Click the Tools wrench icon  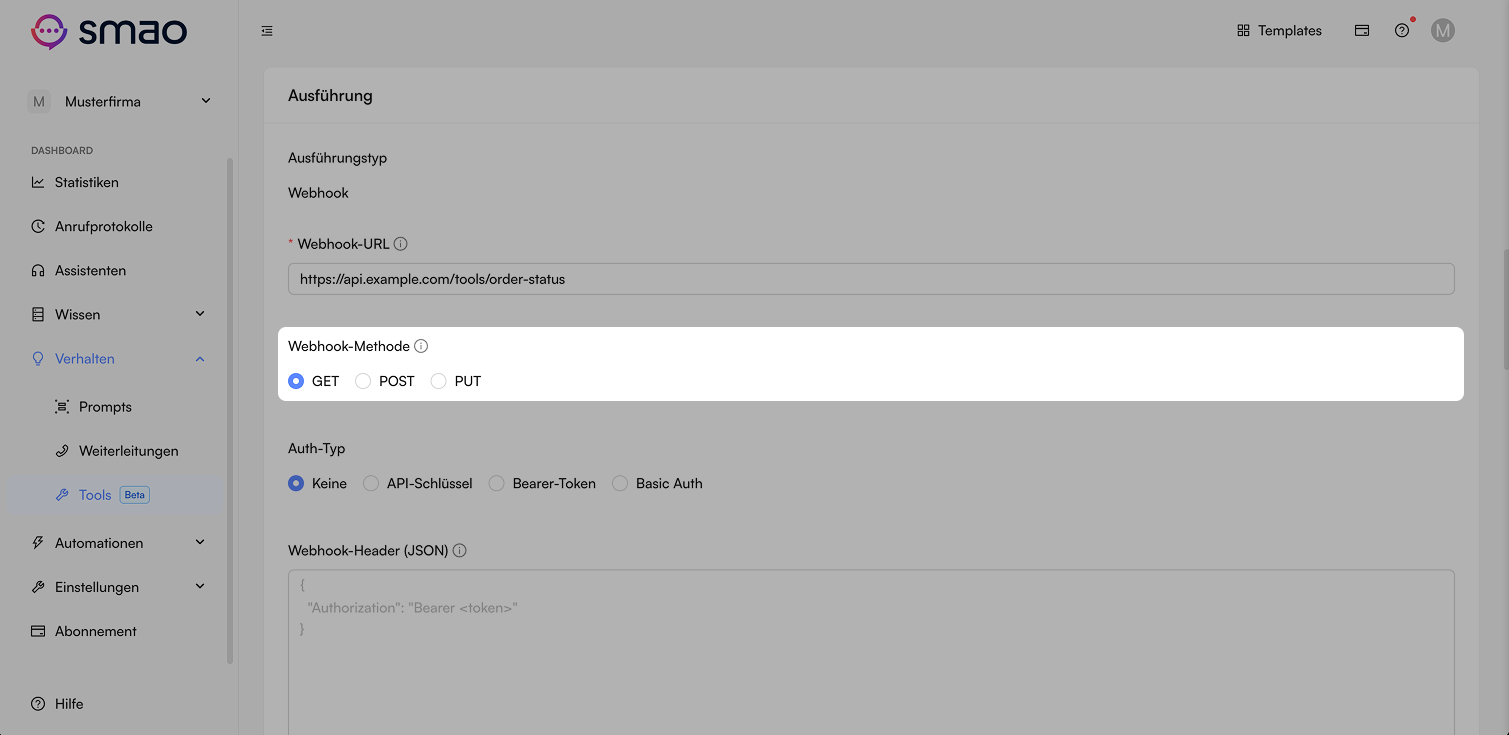(x=62, y=495)
